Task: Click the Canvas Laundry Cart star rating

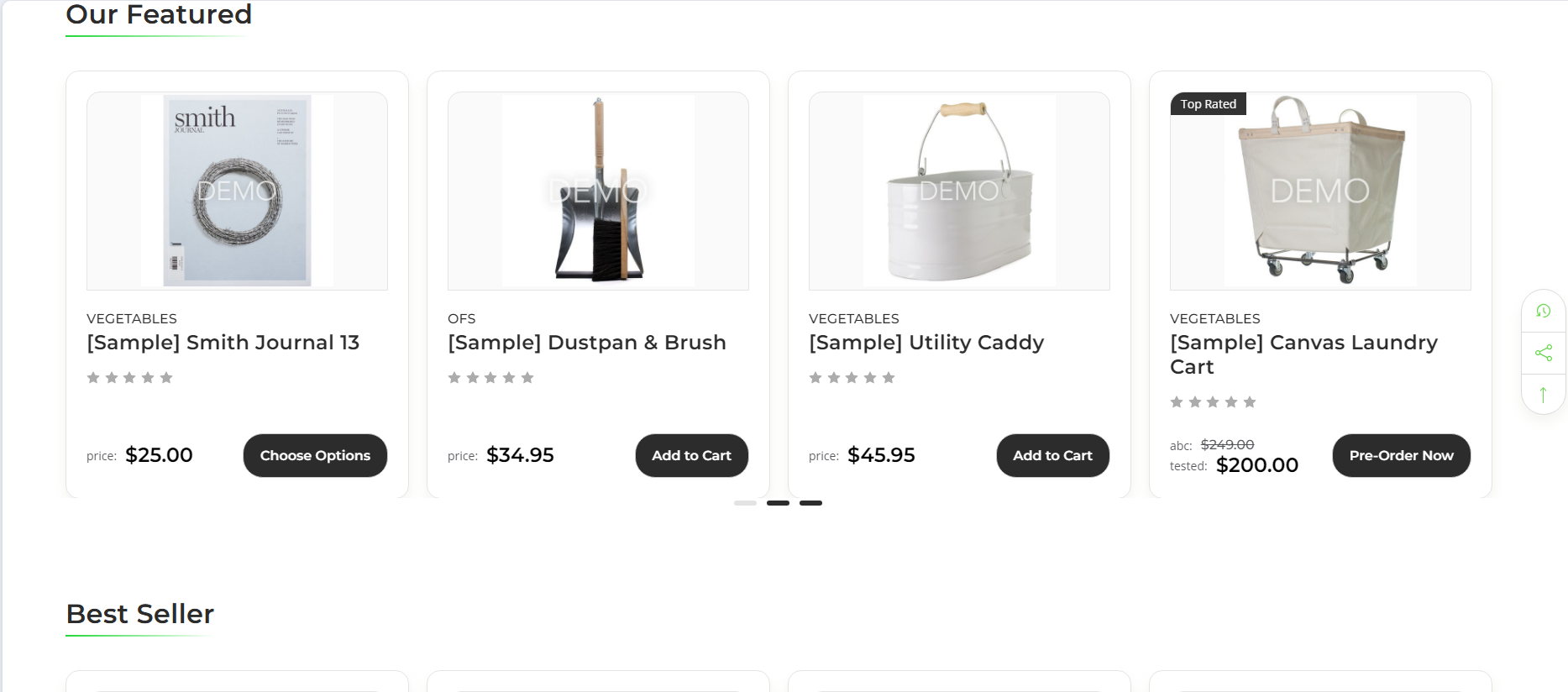Action: pyautogui.click(x=1214, y=402)
